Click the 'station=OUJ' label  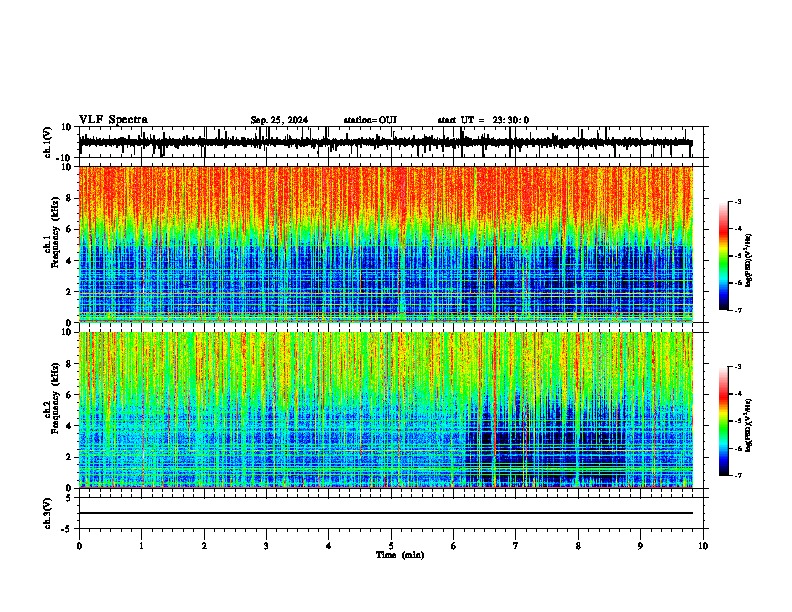(370, 120)
